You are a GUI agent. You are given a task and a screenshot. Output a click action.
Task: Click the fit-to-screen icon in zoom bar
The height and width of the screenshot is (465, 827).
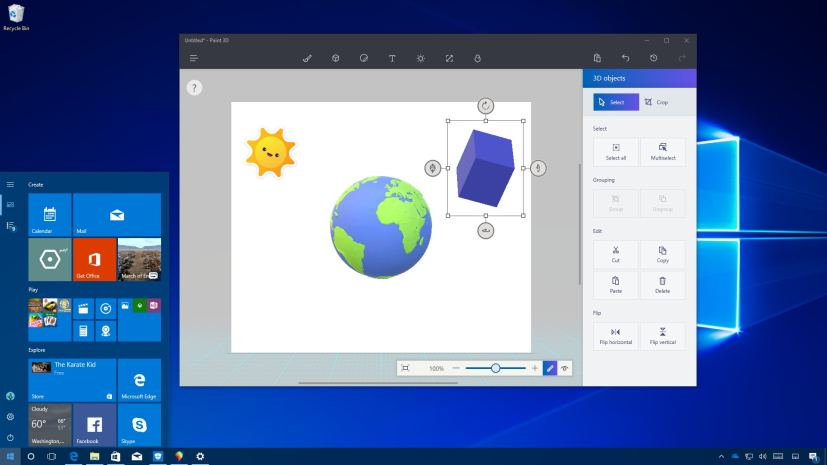coord(405,368)
